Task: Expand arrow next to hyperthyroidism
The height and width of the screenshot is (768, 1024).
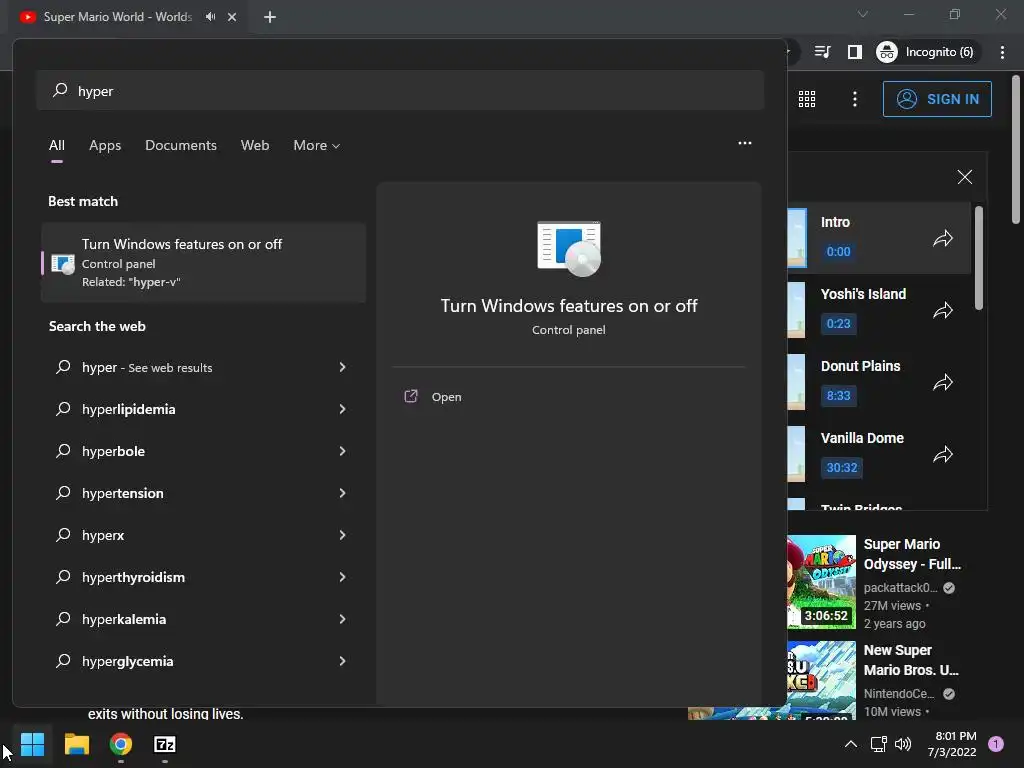Action: click(342, 577)
